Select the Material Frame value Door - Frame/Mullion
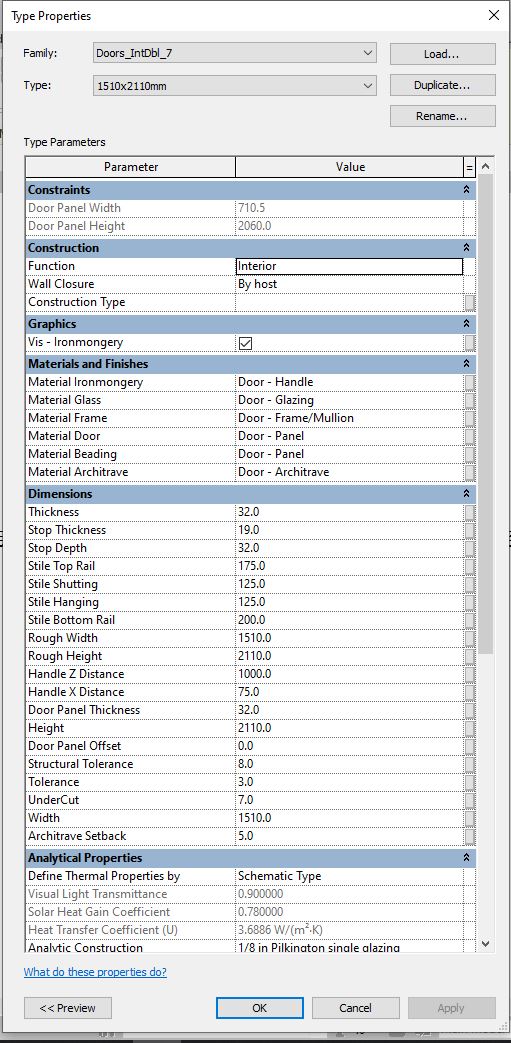This screenshot has width=511, height=1043. pos(349,418)
